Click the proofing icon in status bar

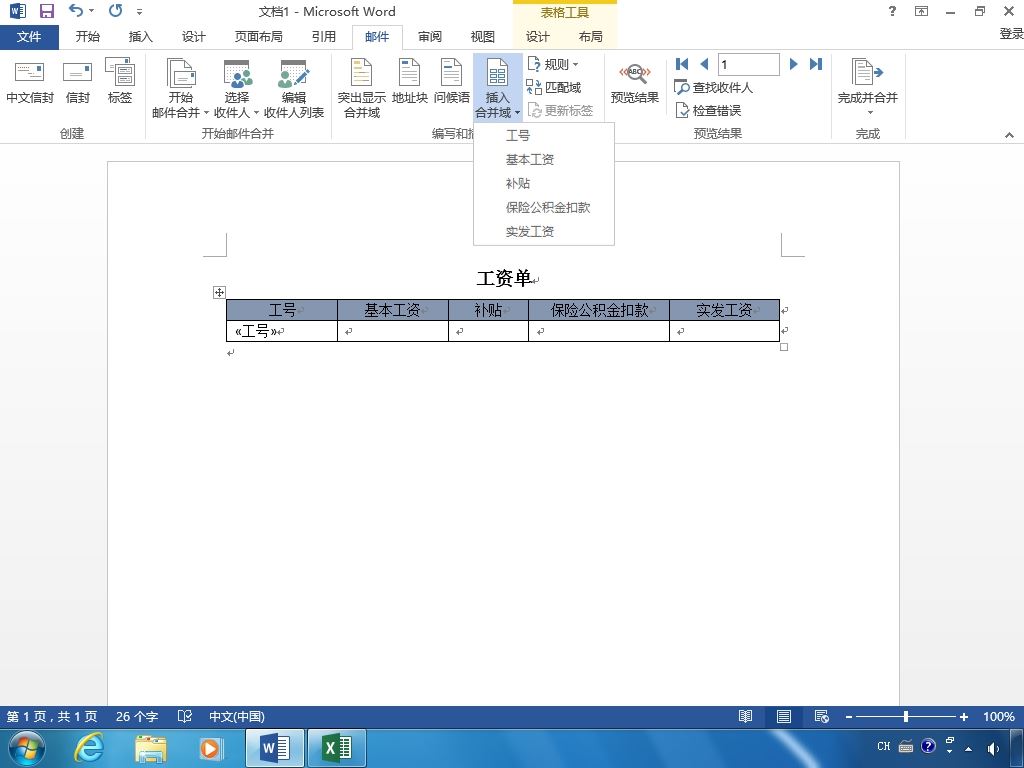[x=185, y=716]
